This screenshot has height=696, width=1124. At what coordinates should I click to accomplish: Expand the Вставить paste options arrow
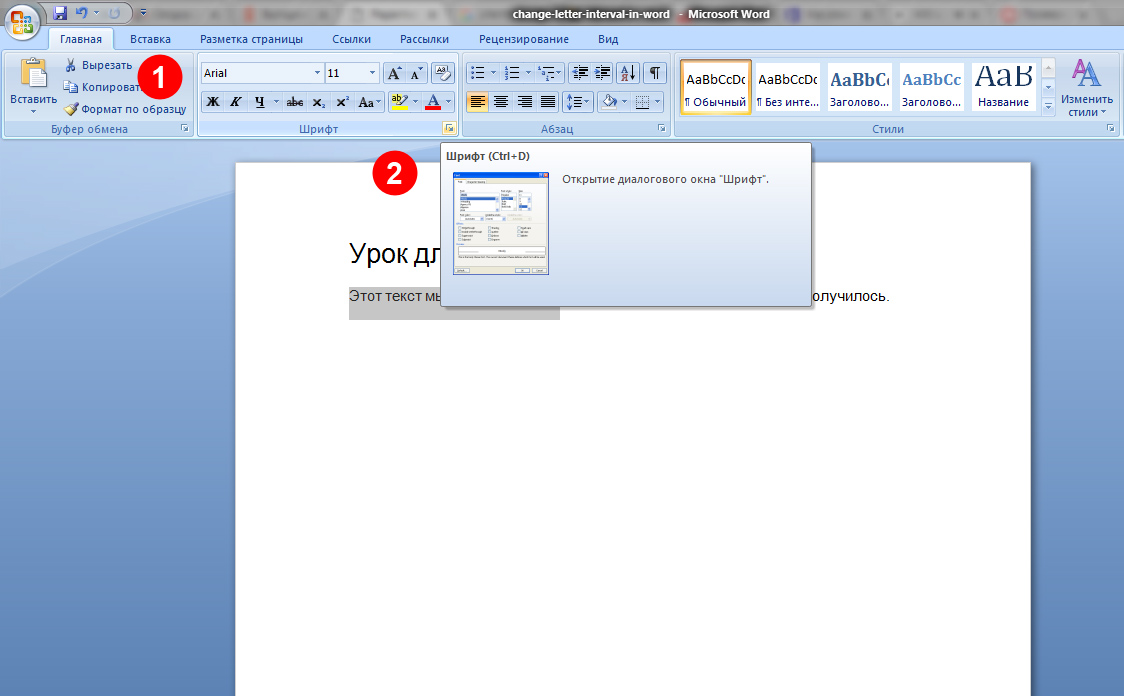tap(33, 111)
